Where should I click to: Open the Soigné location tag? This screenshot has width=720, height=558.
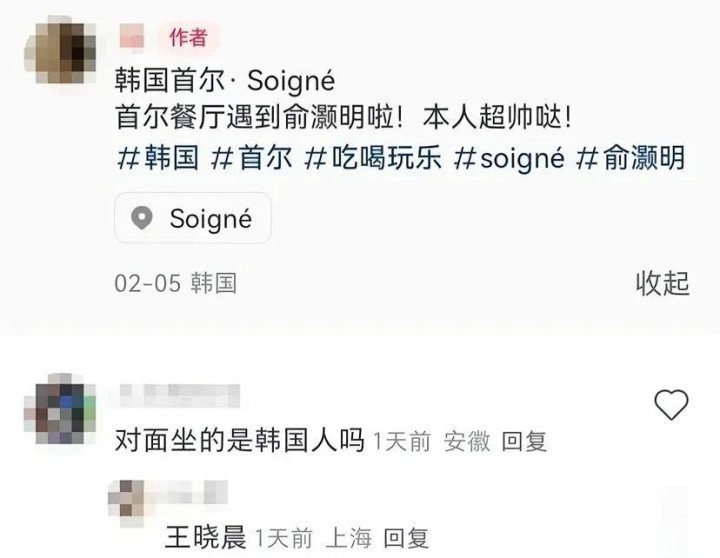192,218
